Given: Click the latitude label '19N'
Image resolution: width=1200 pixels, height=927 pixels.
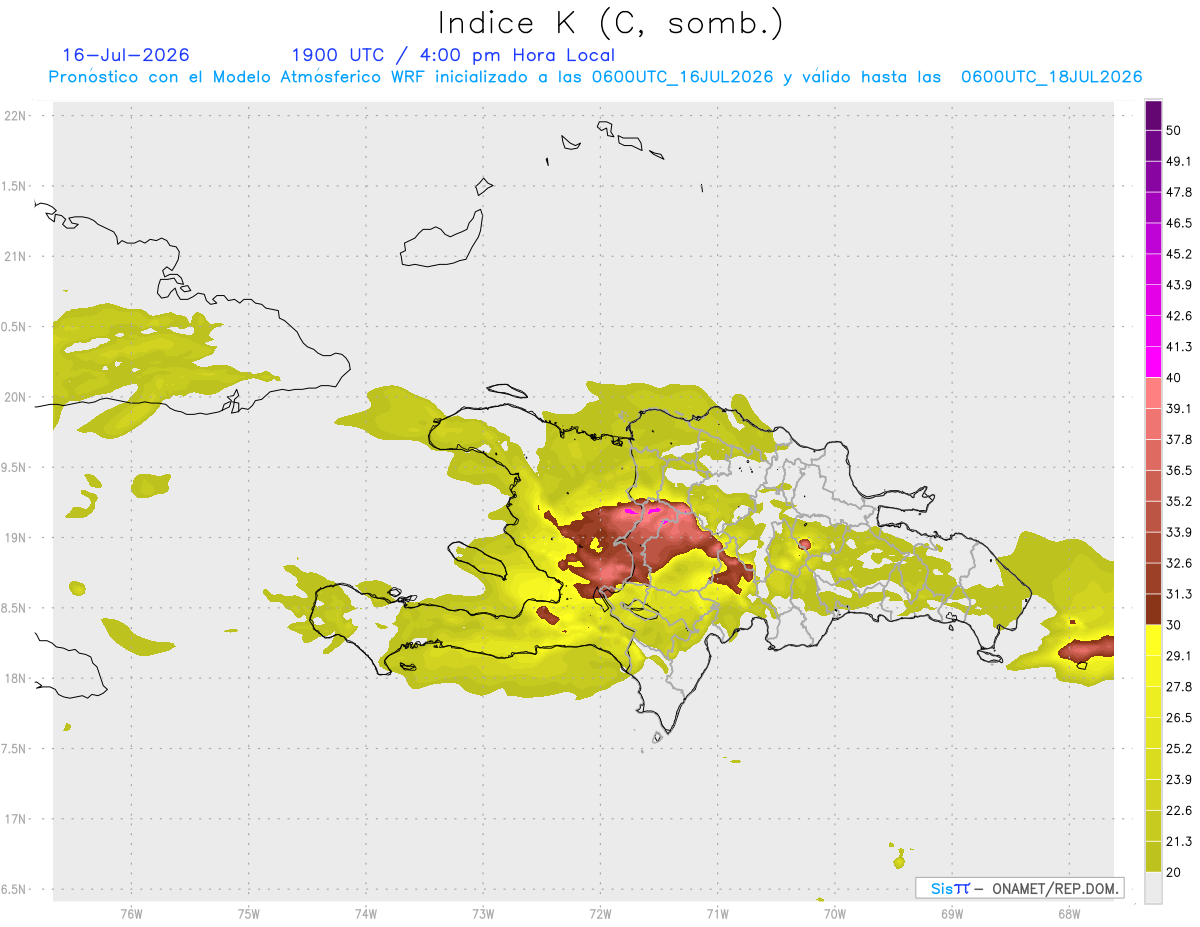Looking at the screenshot, I should (x=16, y=537).
